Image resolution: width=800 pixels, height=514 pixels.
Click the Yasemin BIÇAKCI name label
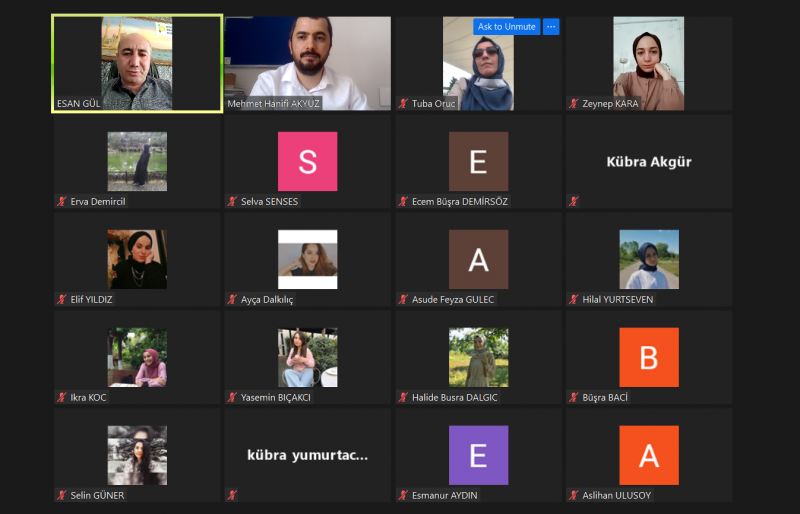point(275,397)
